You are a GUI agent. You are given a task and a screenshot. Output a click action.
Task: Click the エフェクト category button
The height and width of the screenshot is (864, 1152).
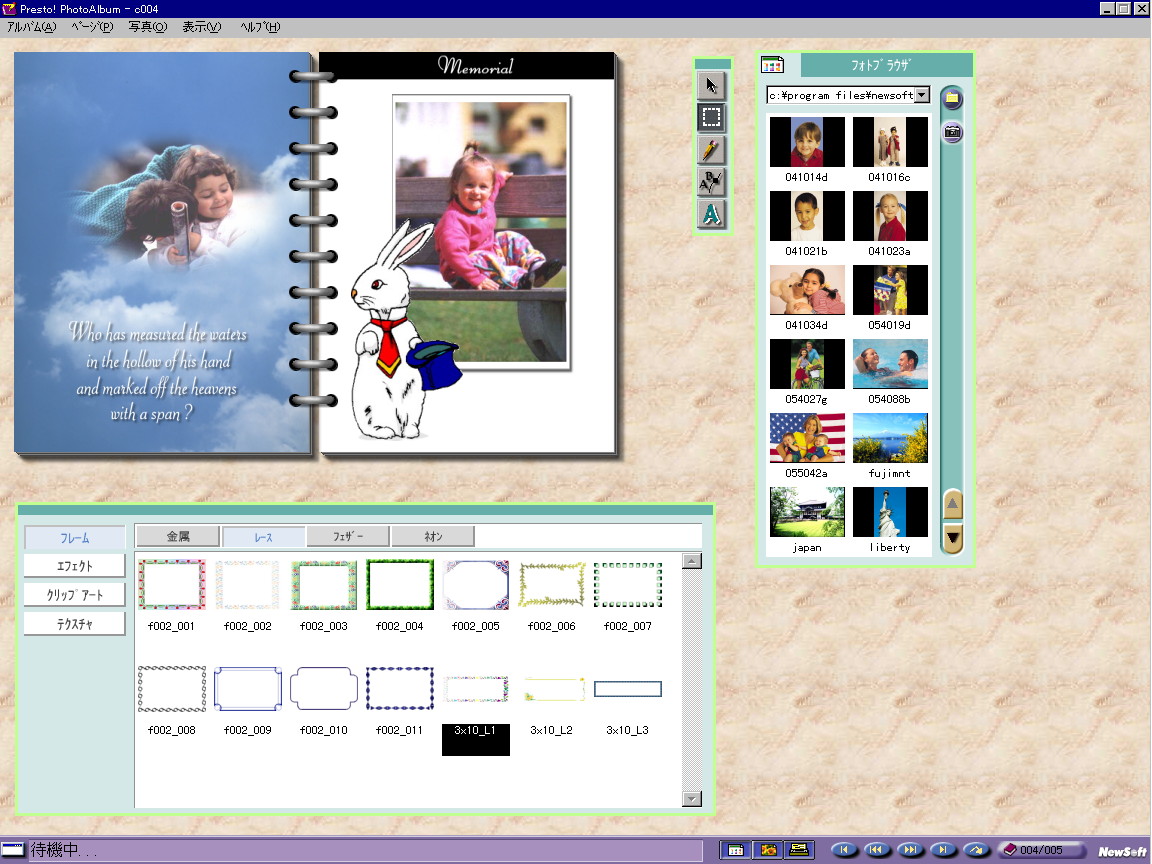(74, 566)
